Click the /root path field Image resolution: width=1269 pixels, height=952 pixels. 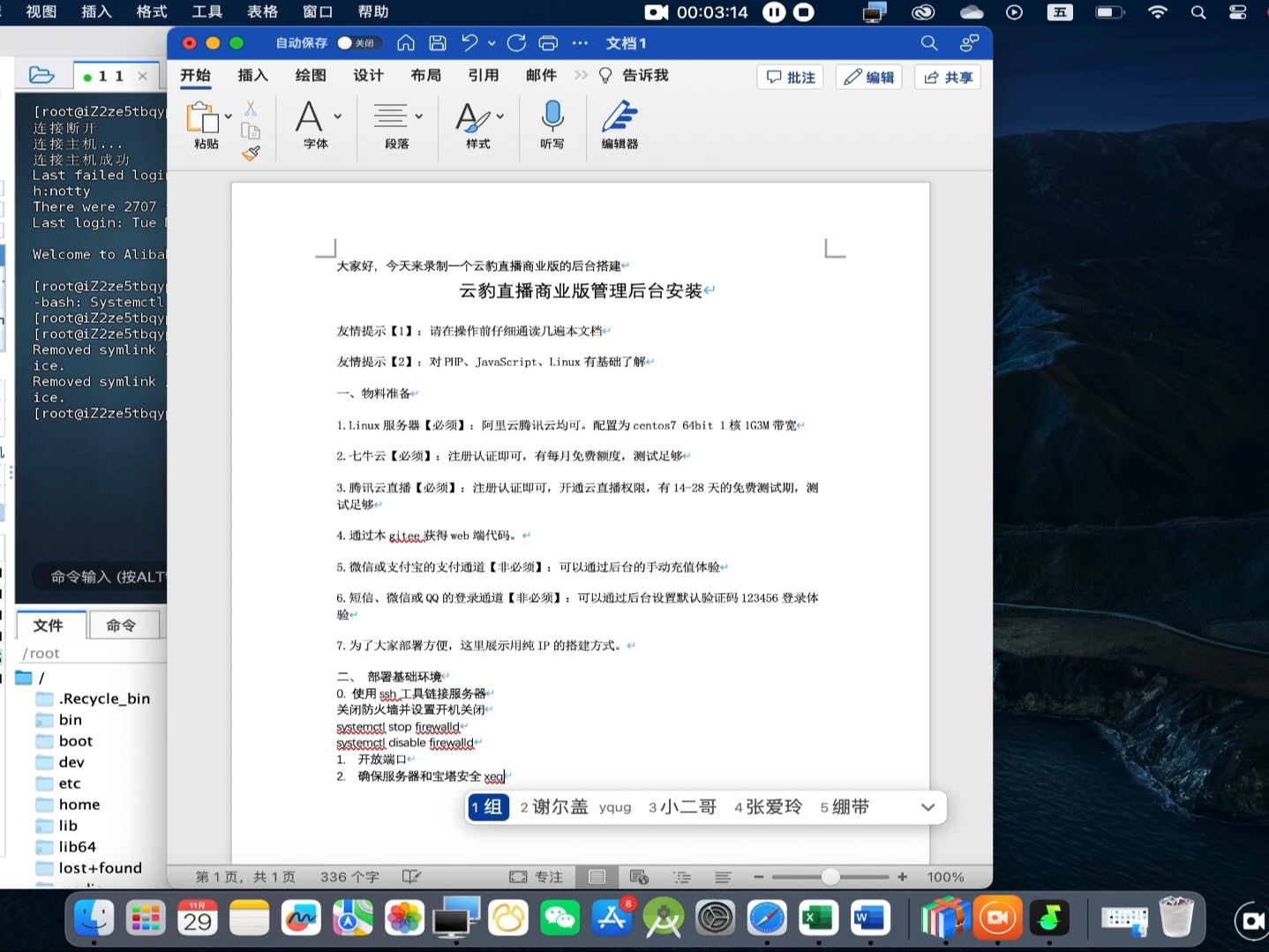[93, 653]
